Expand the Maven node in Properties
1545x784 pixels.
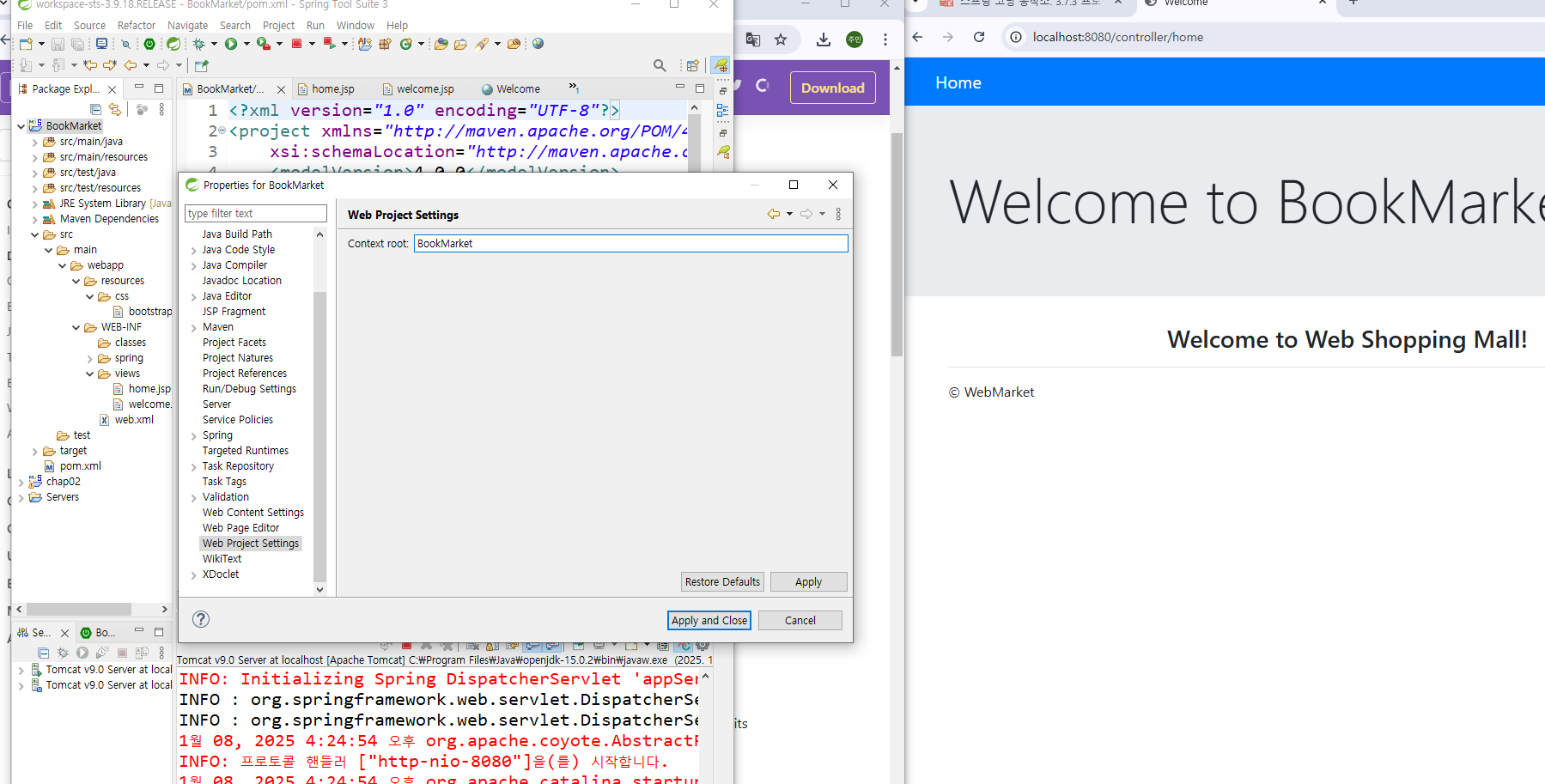click(194, 328)
